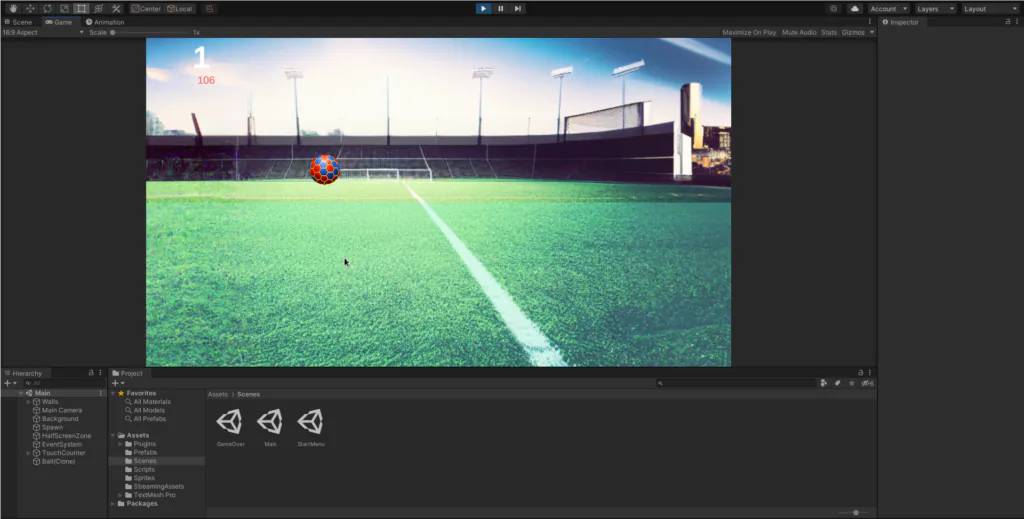Open the Layout dropdown
Screen dimensions: 1024x519
coord(990,8)
